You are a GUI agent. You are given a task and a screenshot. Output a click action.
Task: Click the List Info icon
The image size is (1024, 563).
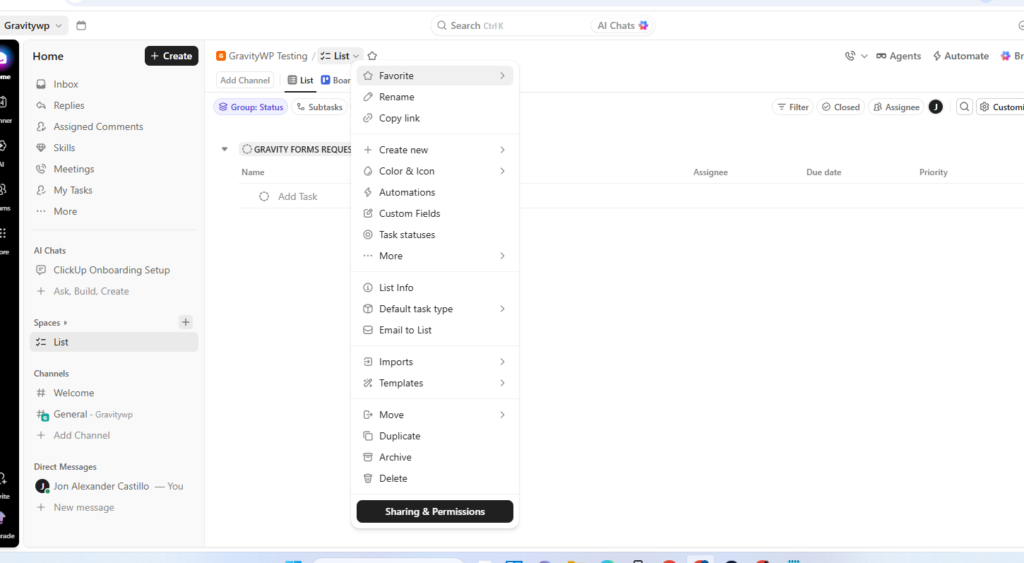point(368,287)
